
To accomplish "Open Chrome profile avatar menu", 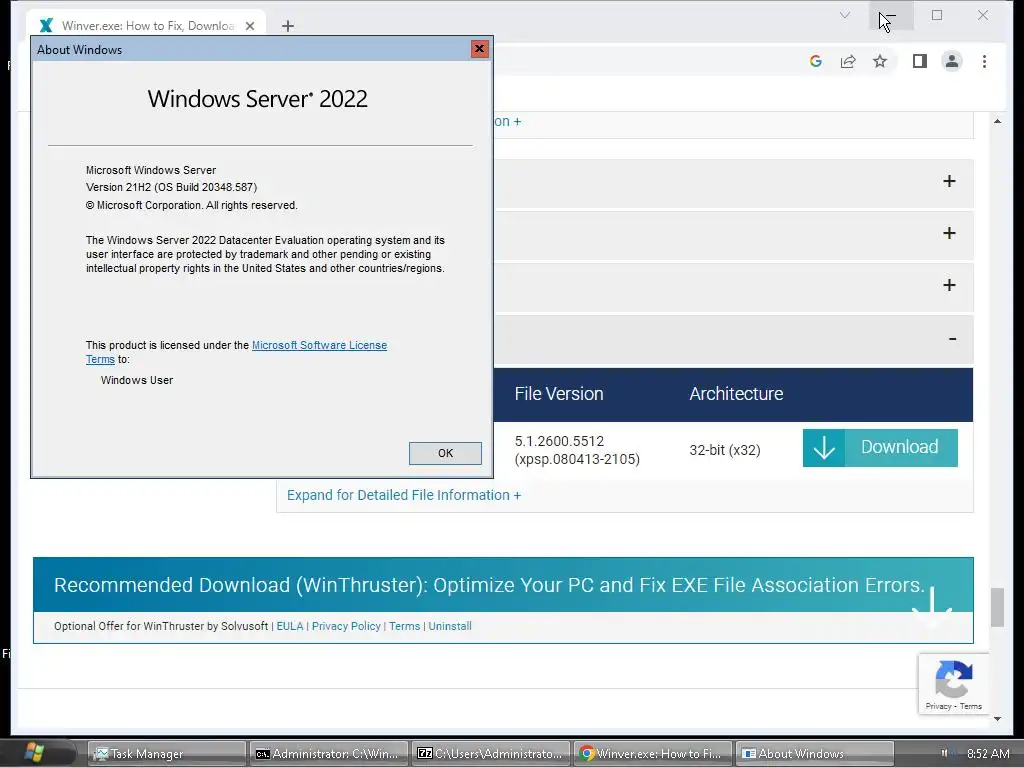I will pos(952,61).
